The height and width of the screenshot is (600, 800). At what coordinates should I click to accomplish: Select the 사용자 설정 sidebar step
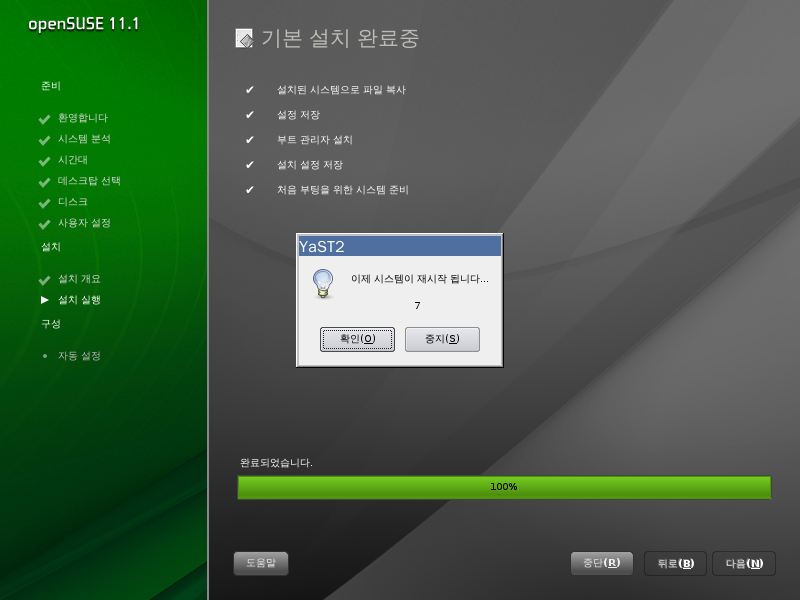click(x=84, y=222)
